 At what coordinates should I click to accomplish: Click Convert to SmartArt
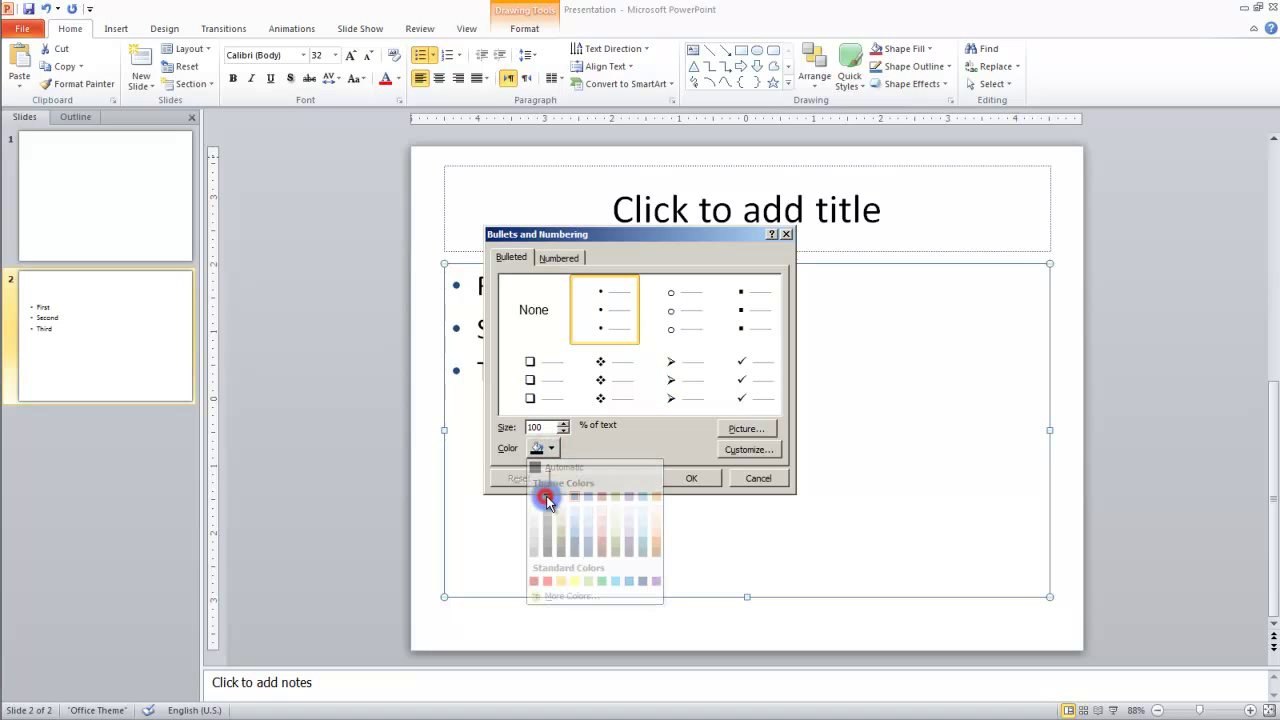tap(622, 84)
